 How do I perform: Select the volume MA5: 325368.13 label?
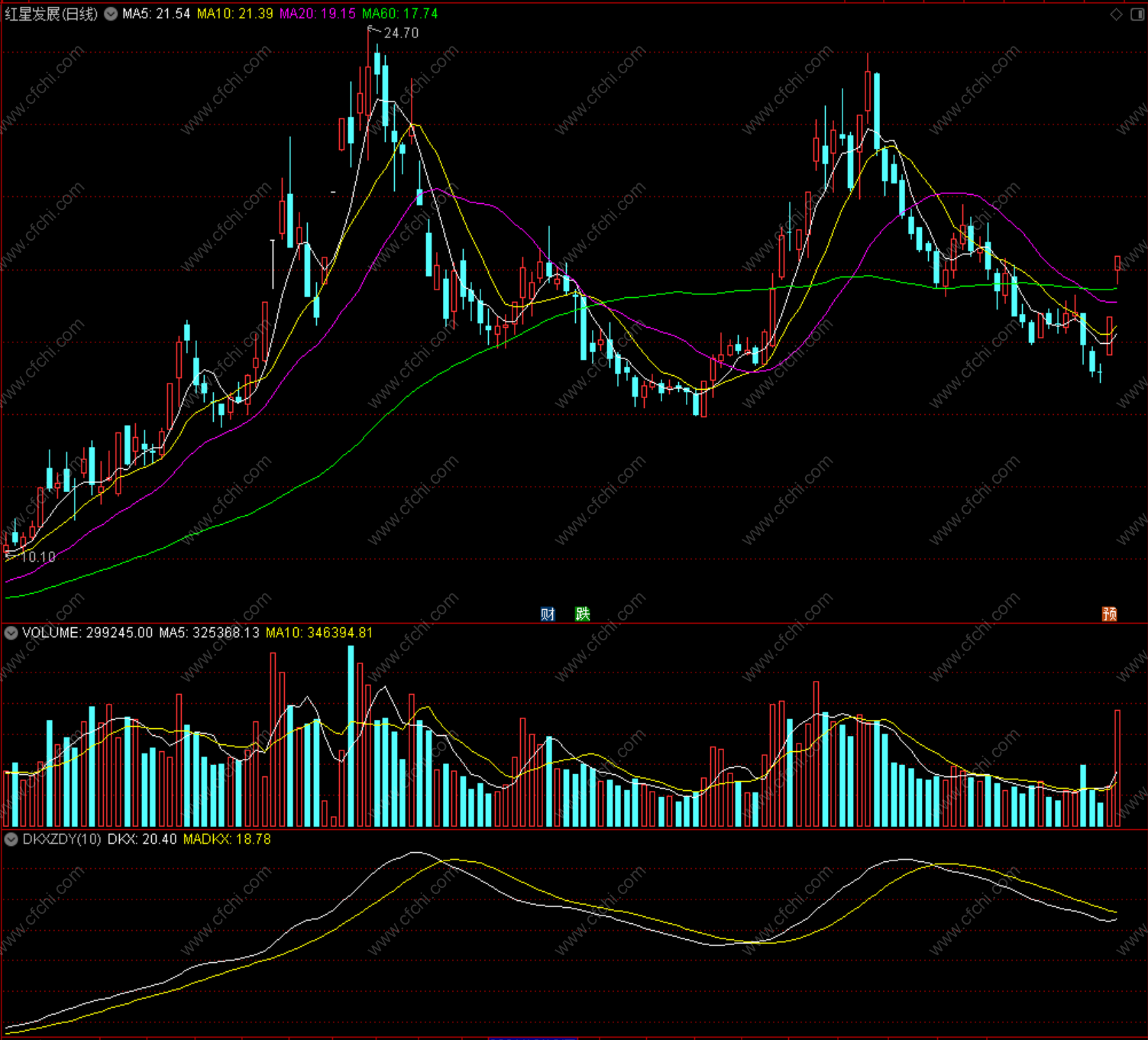[209, 633]
